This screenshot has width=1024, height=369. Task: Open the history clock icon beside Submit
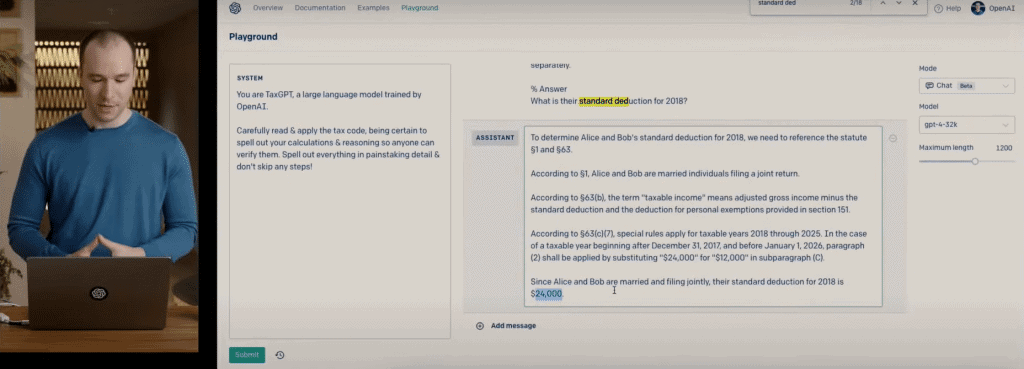(280, 355)
